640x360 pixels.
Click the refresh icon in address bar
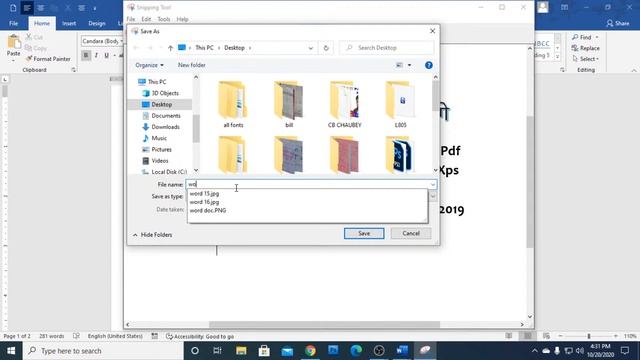(x=326, y=48)
